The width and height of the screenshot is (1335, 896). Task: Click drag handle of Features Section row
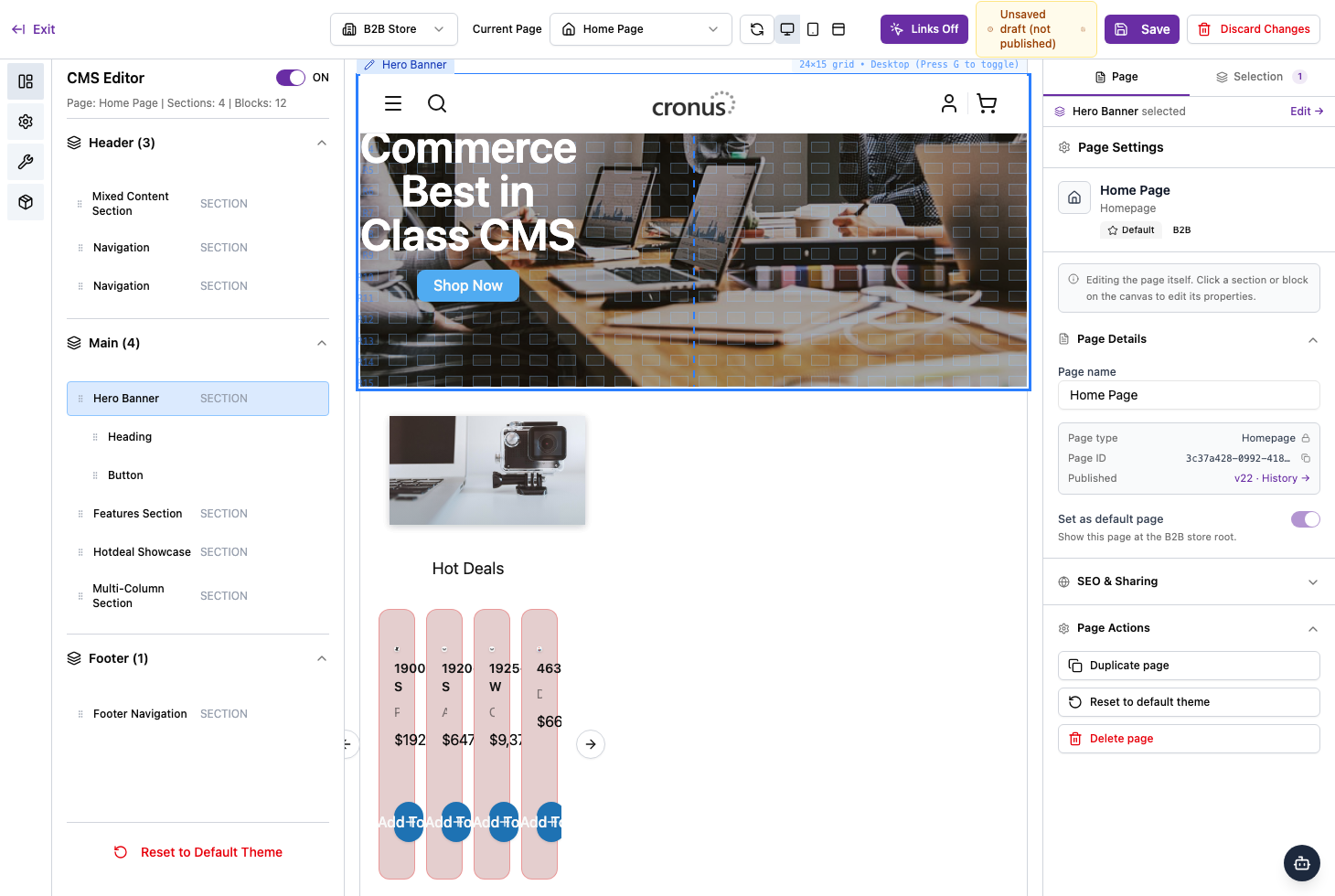pos(80,514)
